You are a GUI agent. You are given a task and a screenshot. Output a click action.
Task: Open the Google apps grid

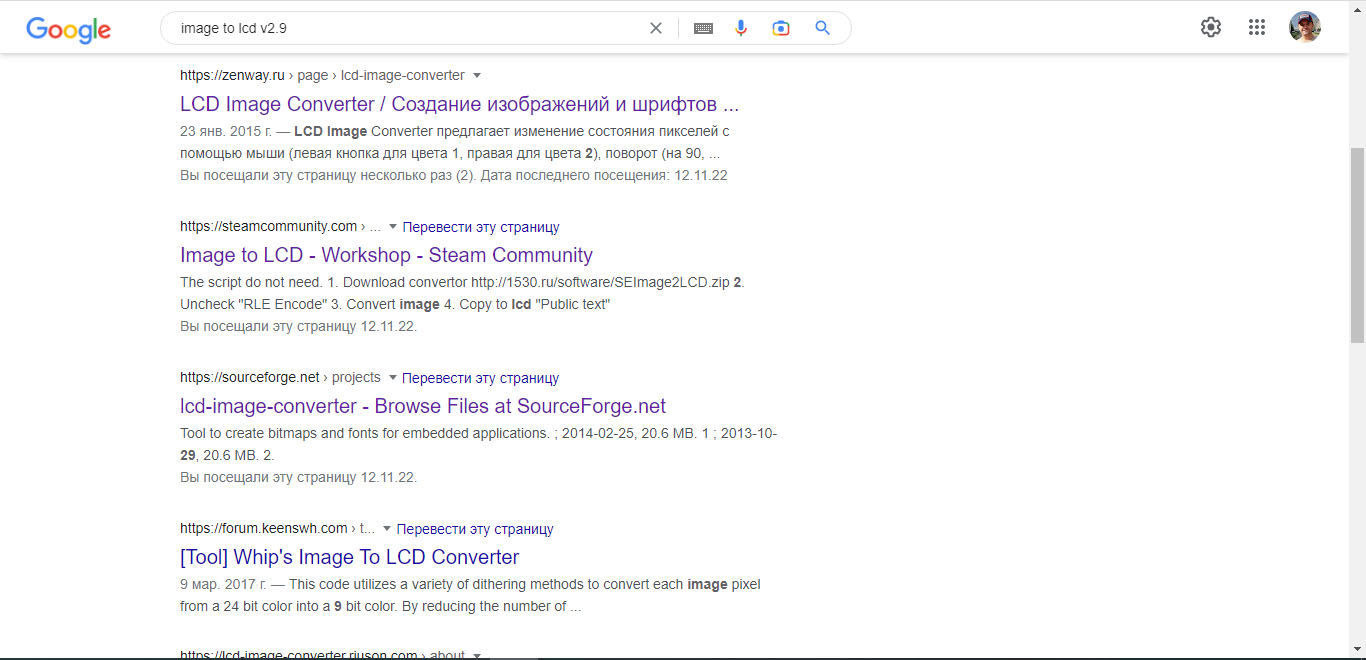pos(1257,27)
